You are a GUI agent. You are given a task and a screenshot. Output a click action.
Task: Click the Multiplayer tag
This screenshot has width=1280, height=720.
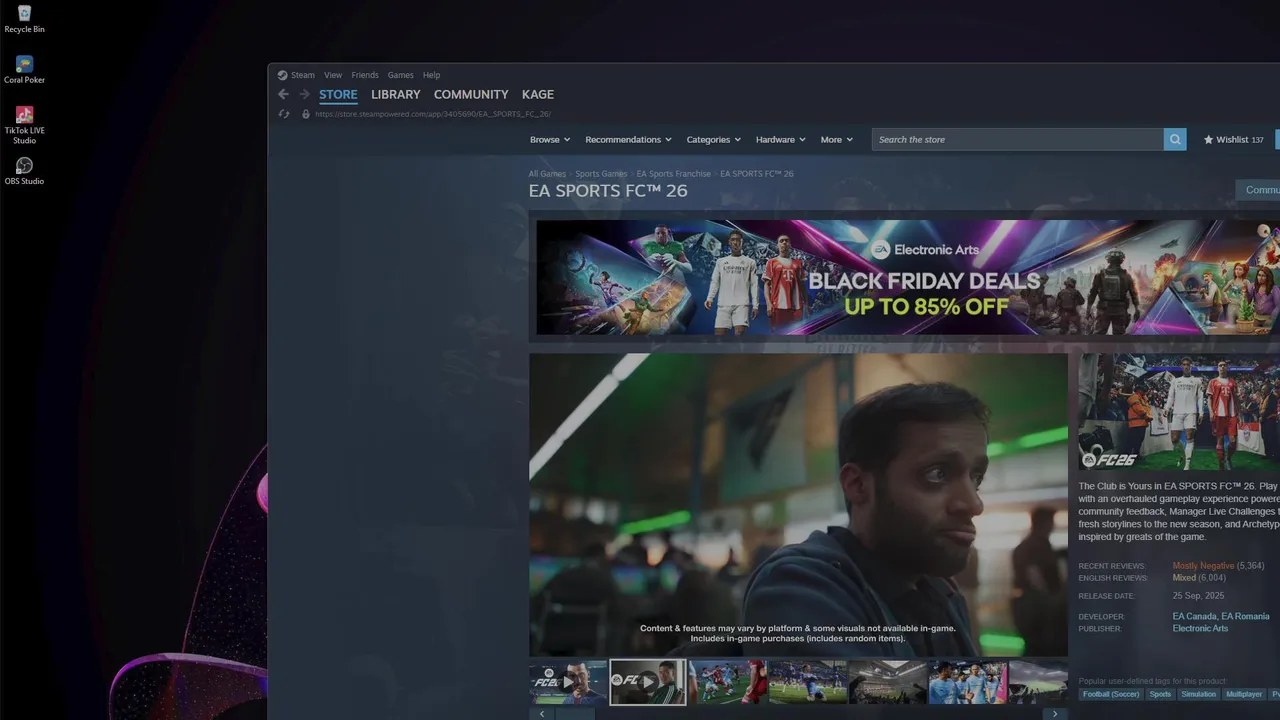tap(1244, 694)
